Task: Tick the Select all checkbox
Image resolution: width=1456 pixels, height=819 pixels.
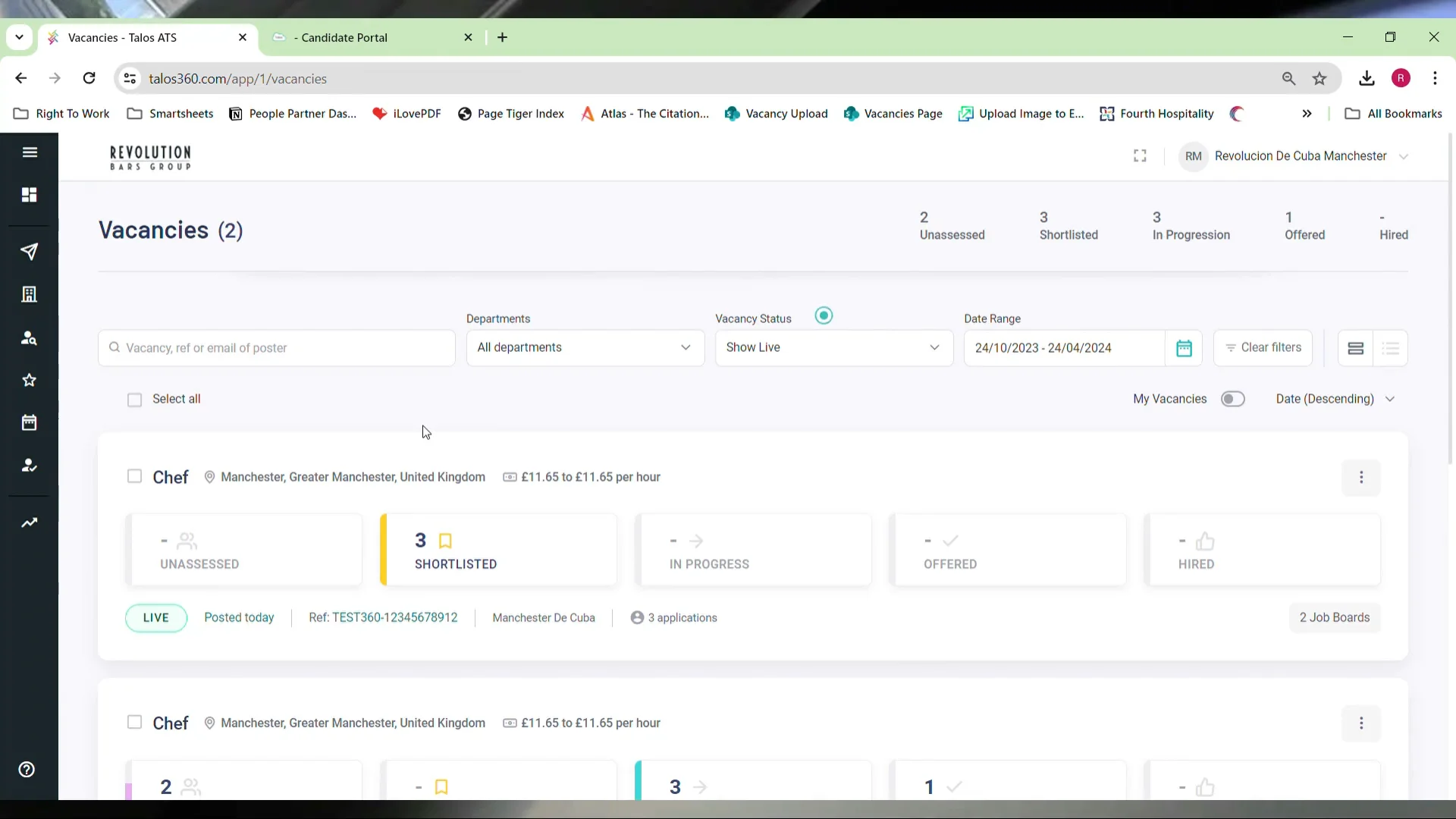Action: click(x=134, y=400)
